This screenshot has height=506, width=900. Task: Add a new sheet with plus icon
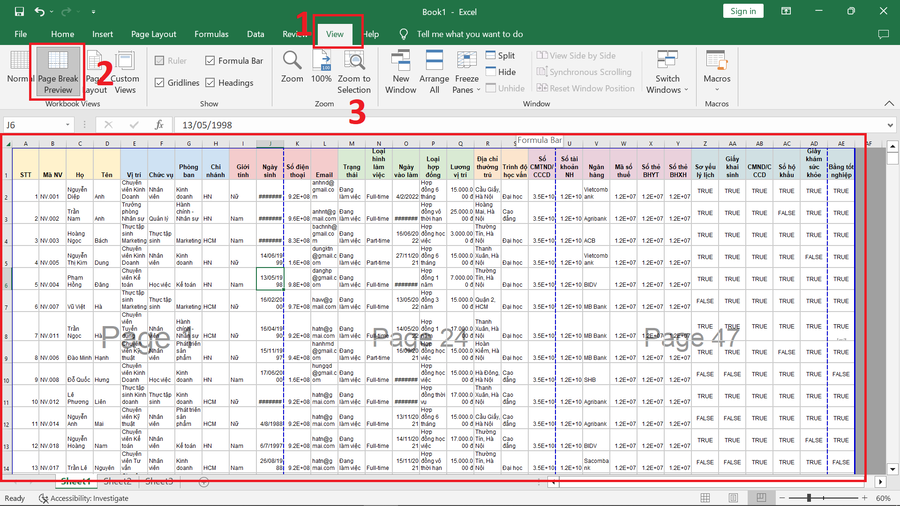point(203,482)
